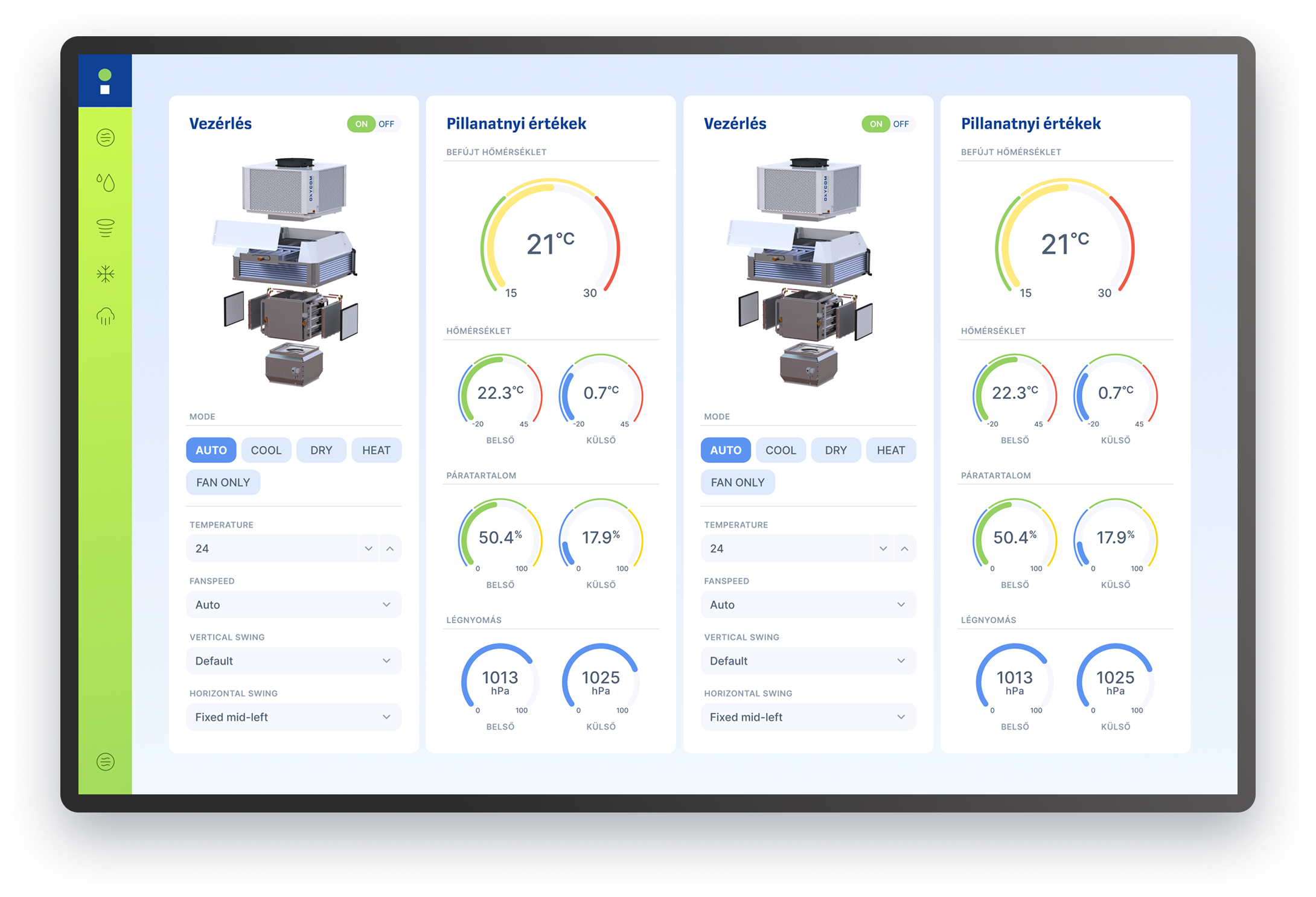Decrease temperature with left panel down chevron
The width and height of the screenshot is (1316, 897).
[x=368, y=549]
